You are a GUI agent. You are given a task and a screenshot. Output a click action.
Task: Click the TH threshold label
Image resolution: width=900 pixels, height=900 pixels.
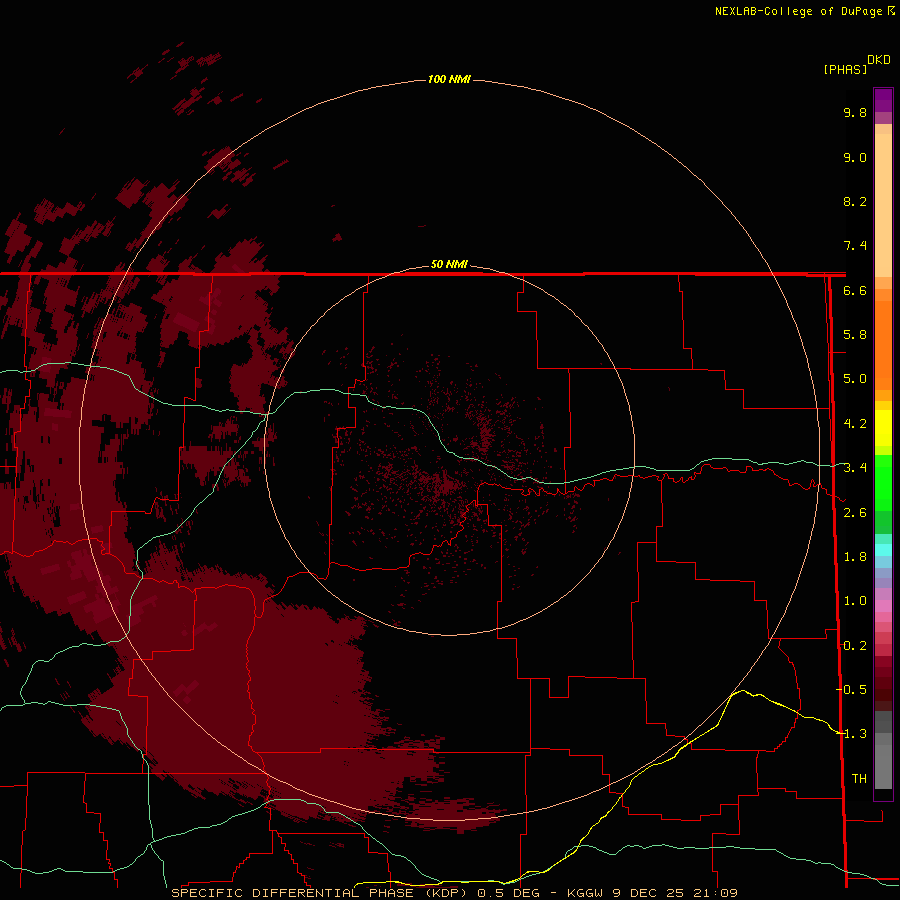[x=859, y=778]
